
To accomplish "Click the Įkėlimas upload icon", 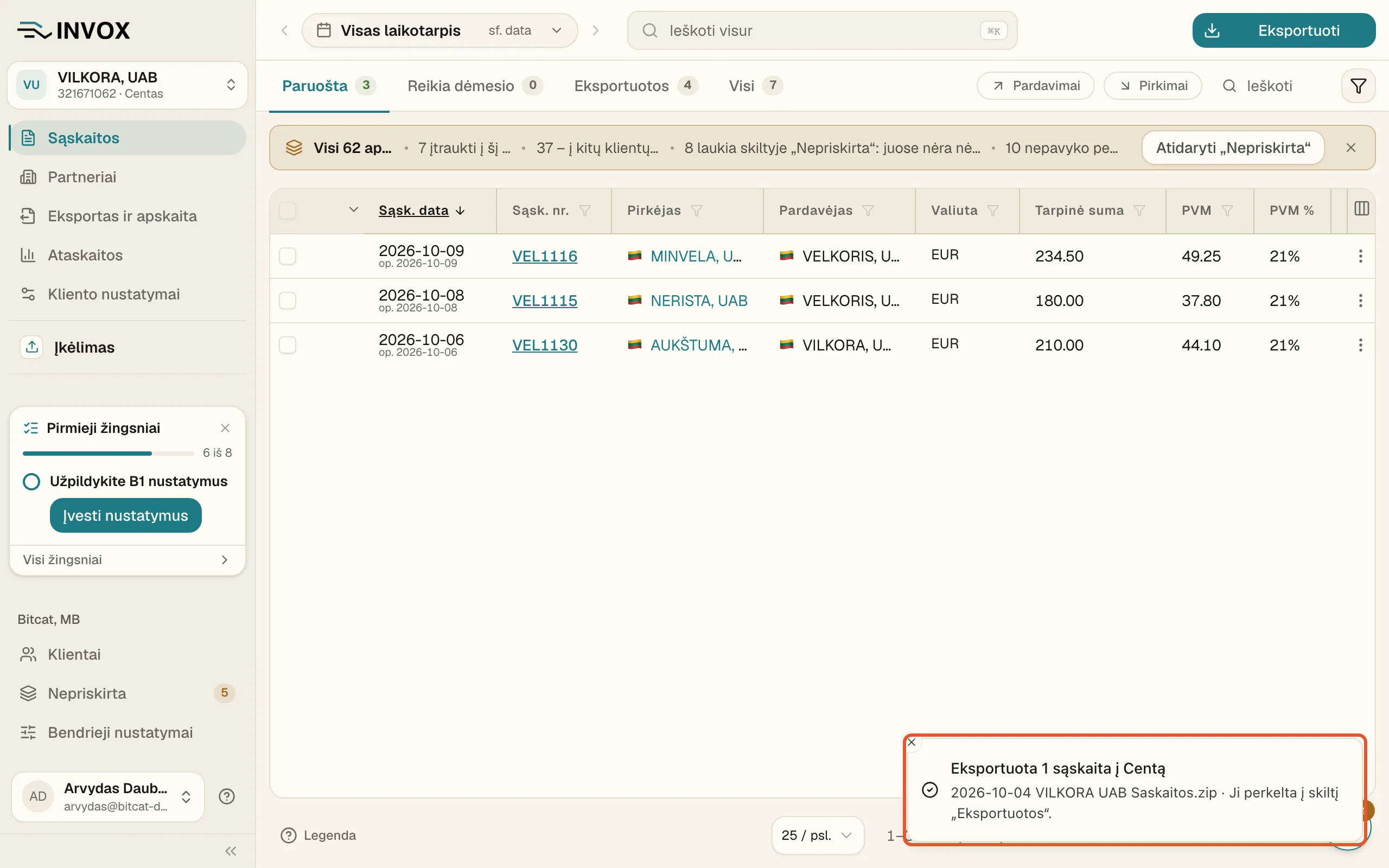I will (32, 347).
